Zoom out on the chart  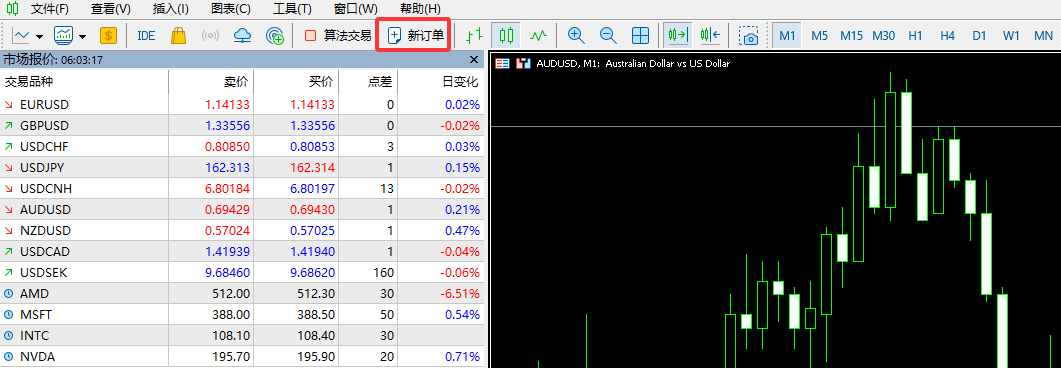(608, 35)
